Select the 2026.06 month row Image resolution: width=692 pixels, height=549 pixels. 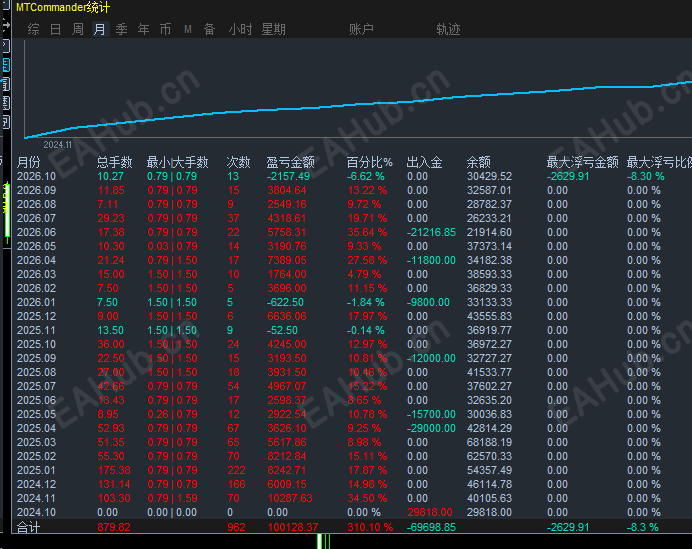pos(352,232)
